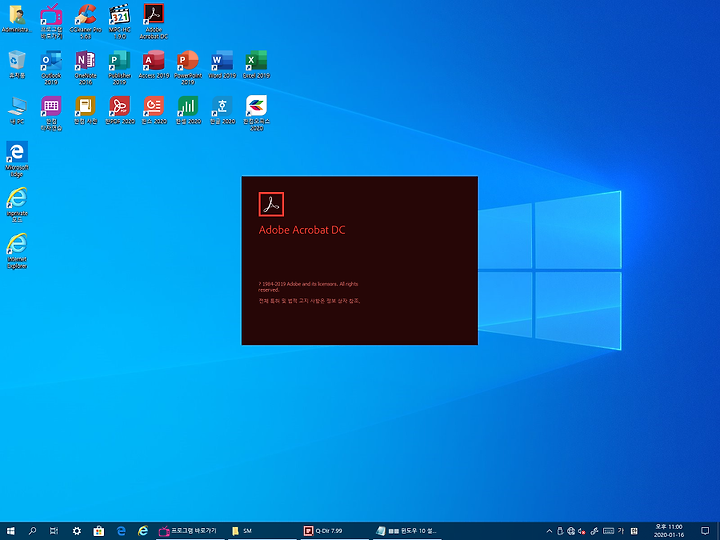This screenshot has height=540, width=720.
Task: Open Settings gear on the taskbar
Action: (x=76, y=531)
